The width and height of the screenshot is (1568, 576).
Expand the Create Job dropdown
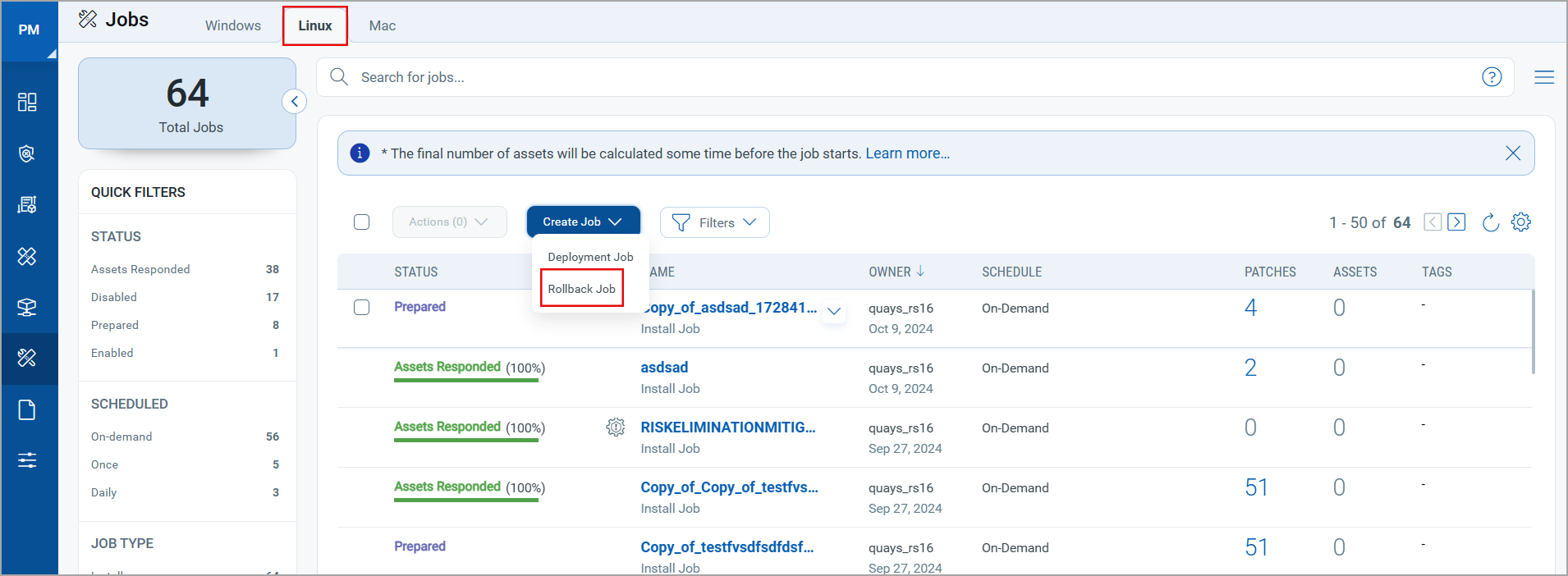[x=583, y=222]
